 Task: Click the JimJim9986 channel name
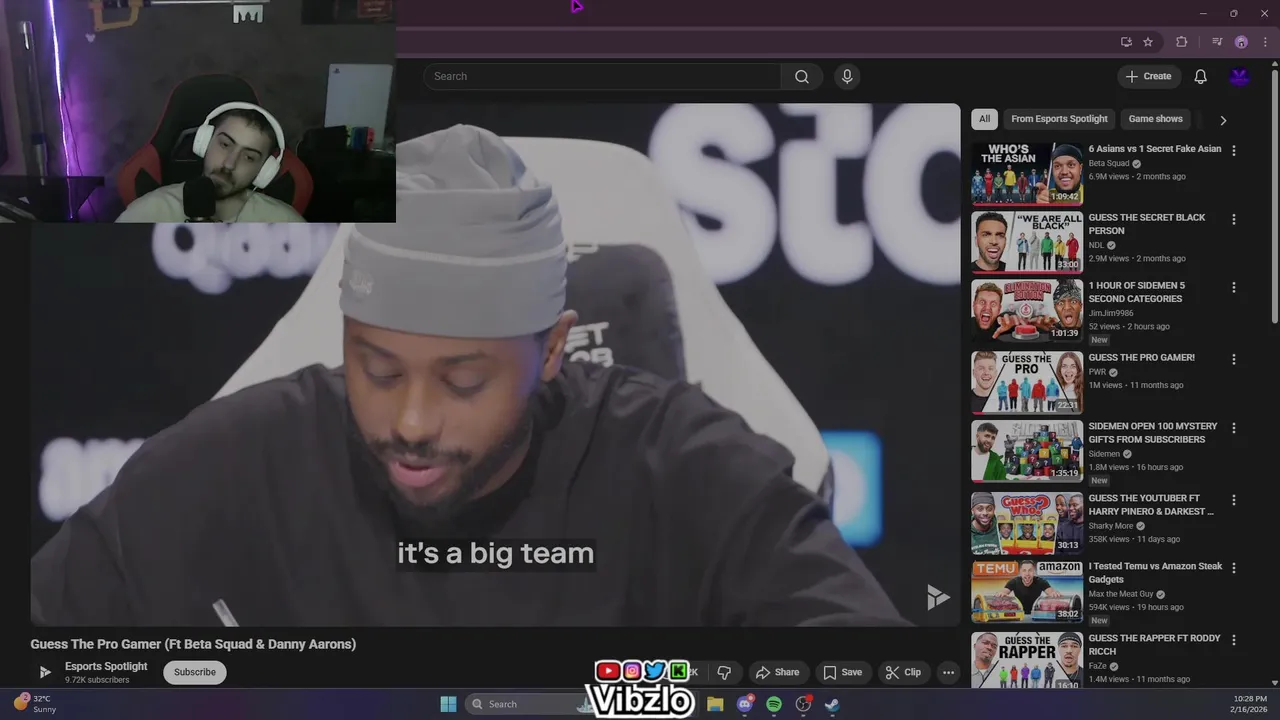[1111, 313]
